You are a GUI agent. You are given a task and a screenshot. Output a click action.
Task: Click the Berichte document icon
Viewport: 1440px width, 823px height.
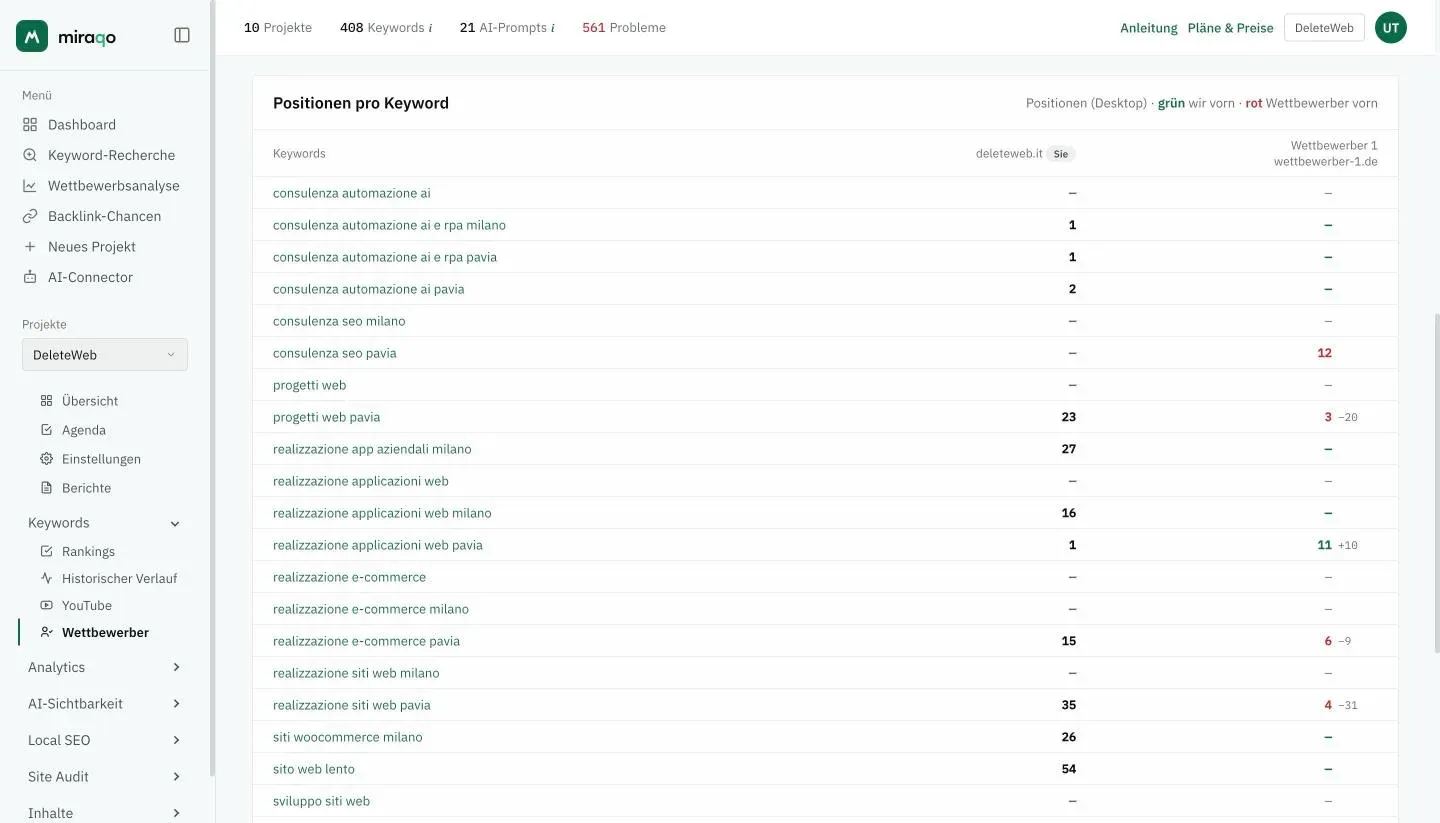[x=46, y=488]
